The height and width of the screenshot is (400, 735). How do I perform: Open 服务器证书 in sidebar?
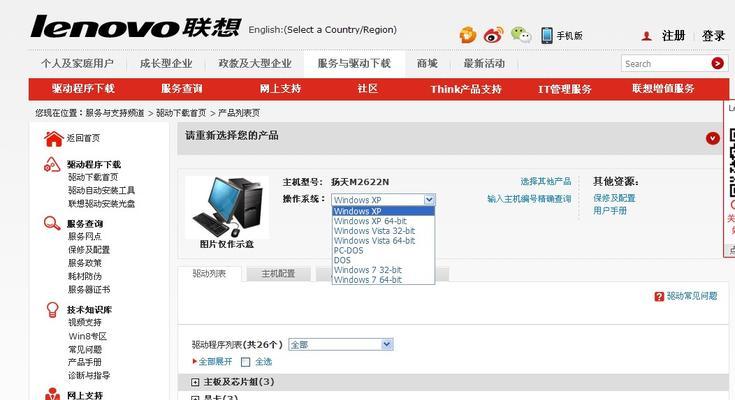pos(89,289)
